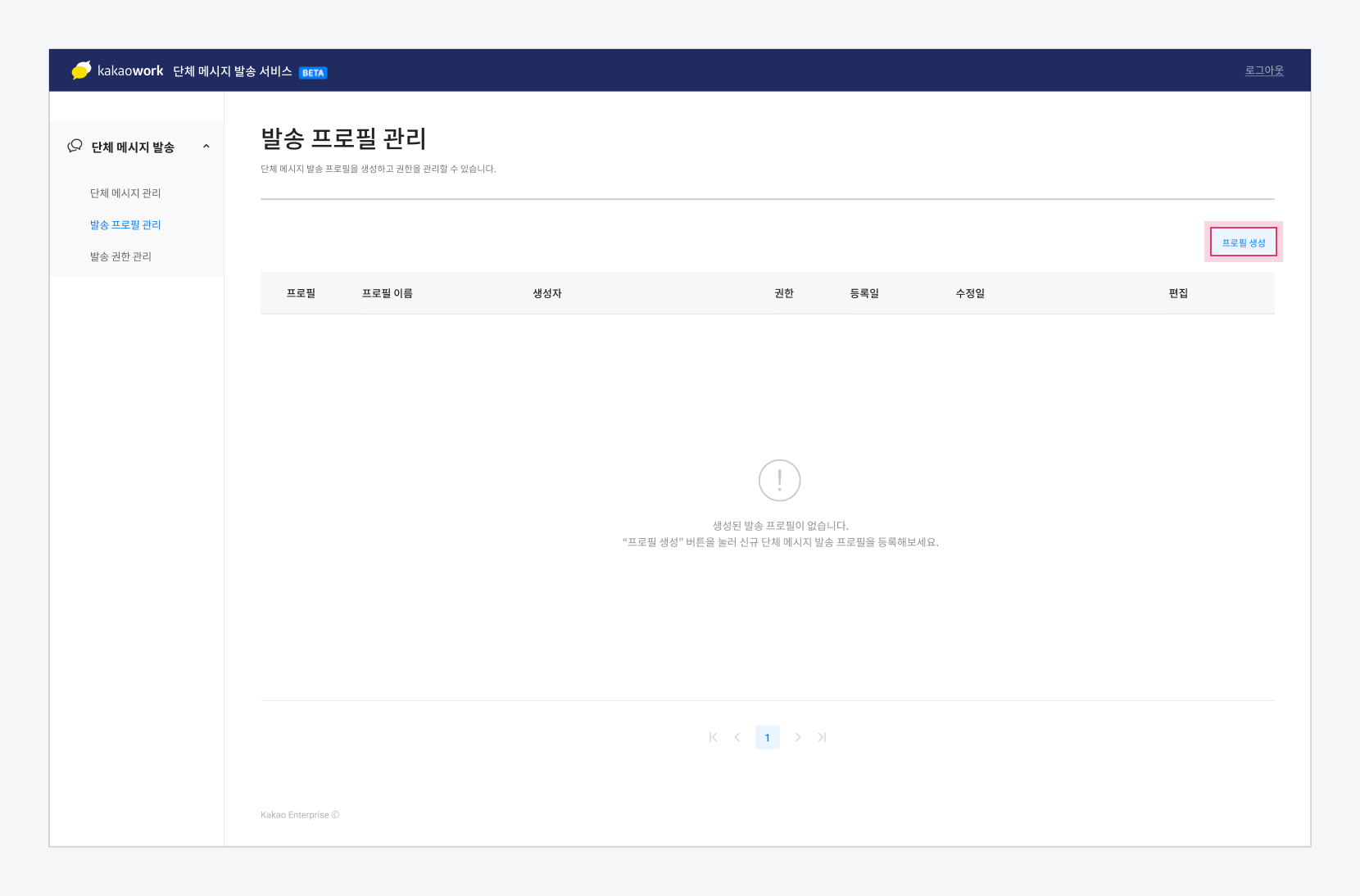Collapse the 단체 메시지 발송 sidebar section
1360x896 pixels.
206,147
